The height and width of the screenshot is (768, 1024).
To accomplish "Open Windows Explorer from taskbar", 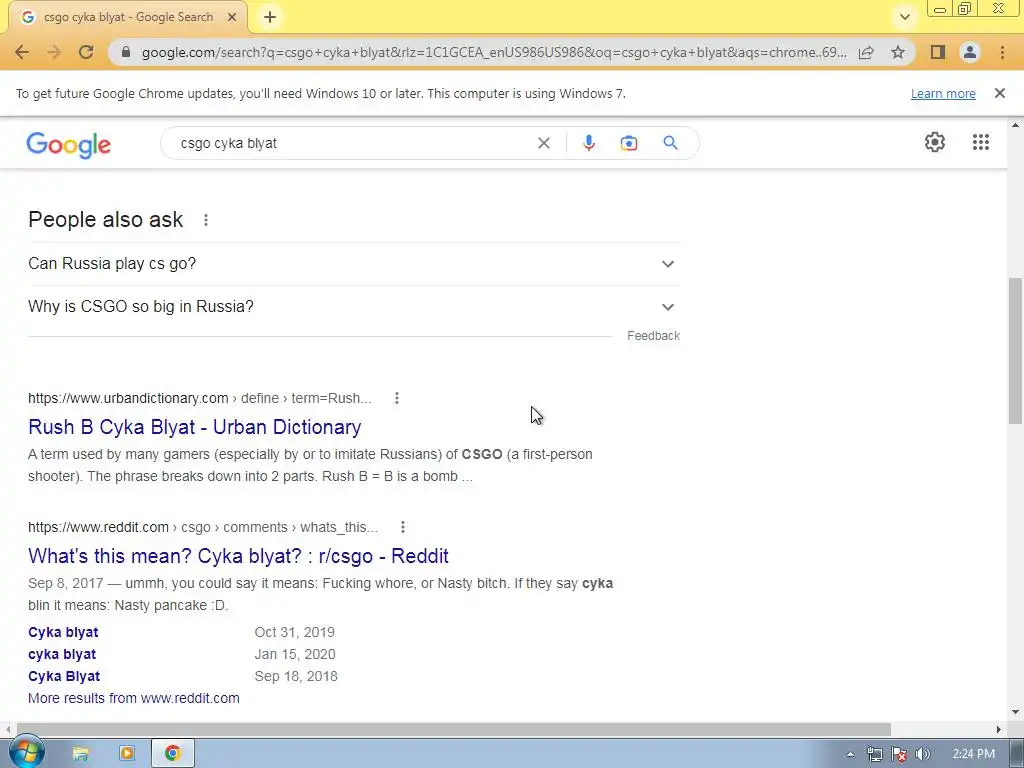I will [80, 754].
